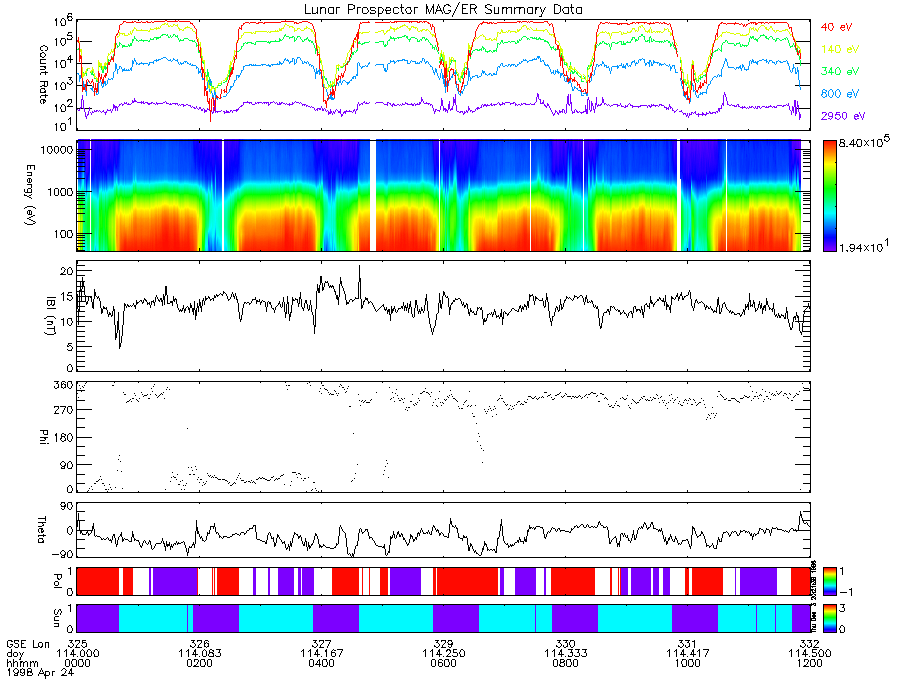This screenshot has width=900, height=700.
Task: Click the GSE longitude value "332"
Action: click(809, 644)
